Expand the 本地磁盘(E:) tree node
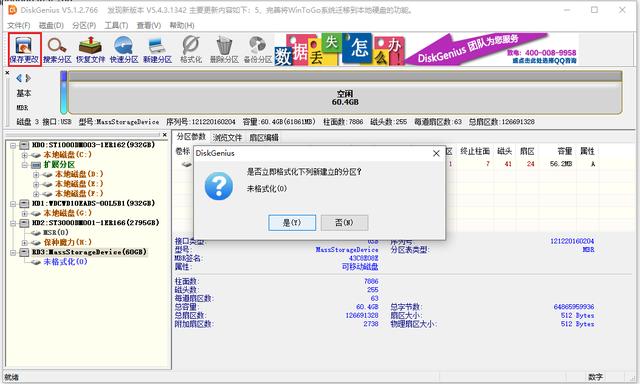The width and height of the screenshot is (640, 384). (x=36, y=184)
